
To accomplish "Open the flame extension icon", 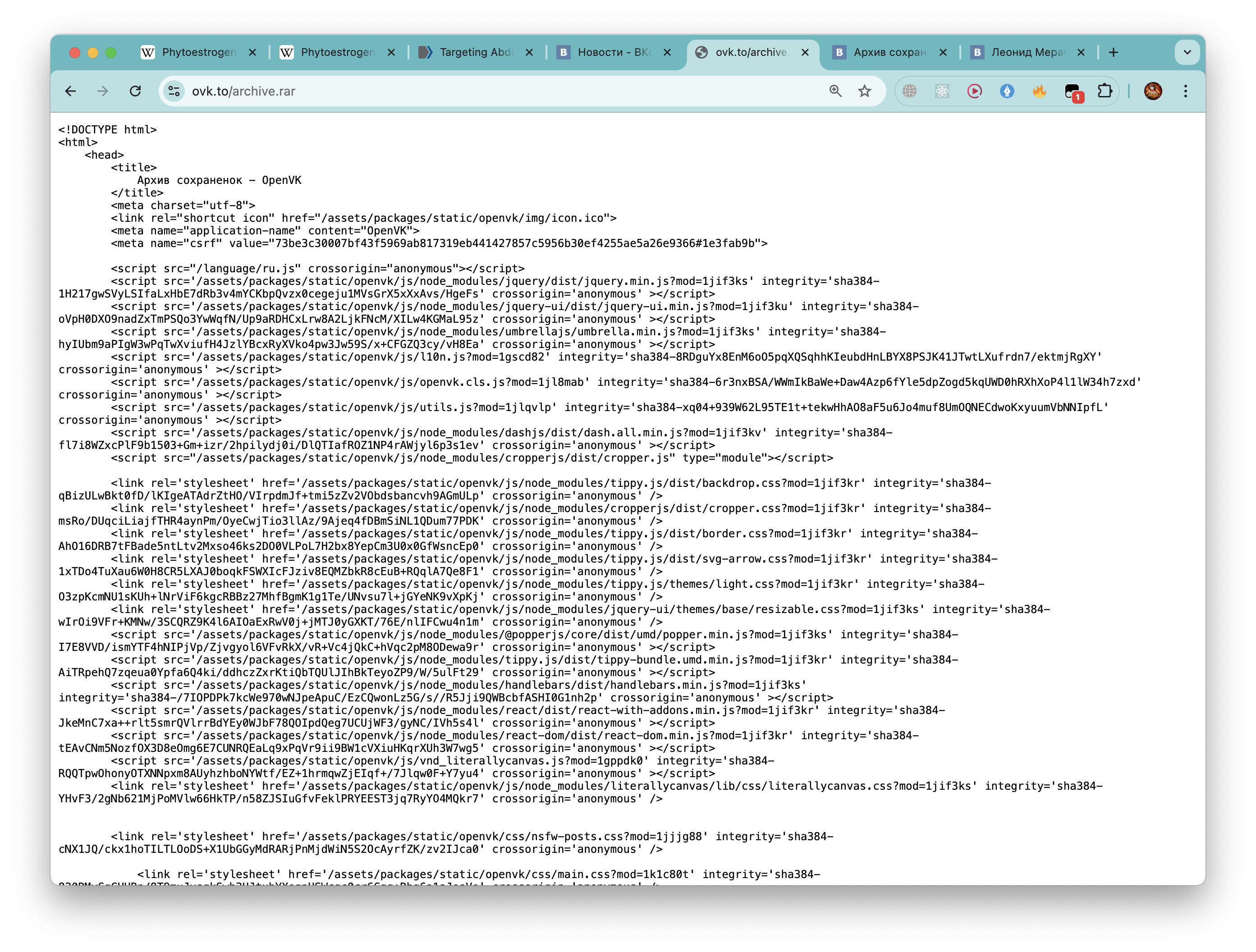I will (x=1039, y=92).
